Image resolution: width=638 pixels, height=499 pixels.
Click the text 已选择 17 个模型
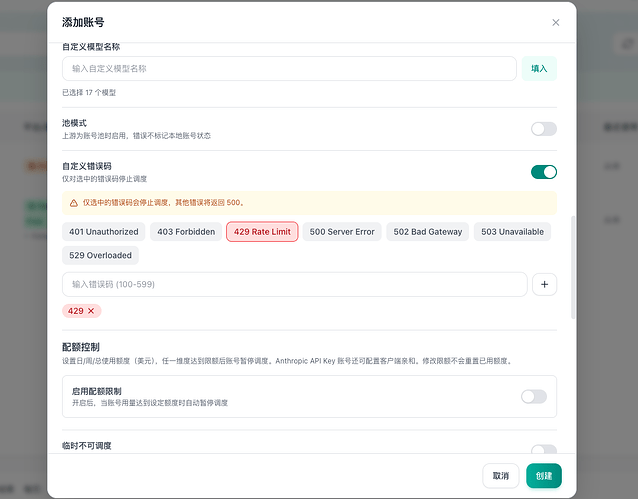coord(89,92)
